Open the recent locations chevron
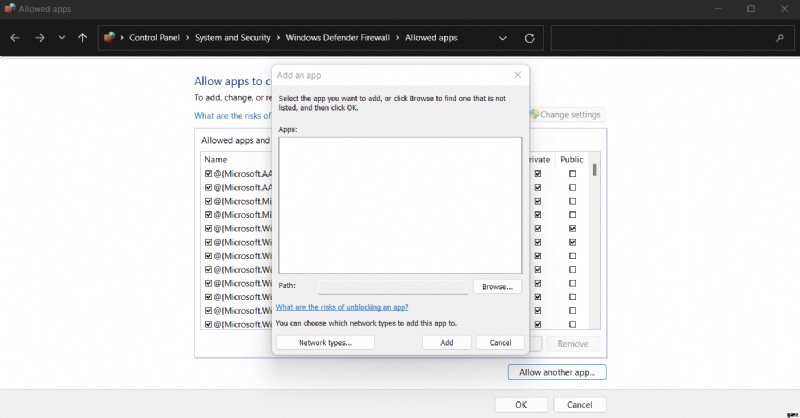Image resolution: width=800 pixels, height=418 pixels. pyautogui.click(x=62, y=38)
